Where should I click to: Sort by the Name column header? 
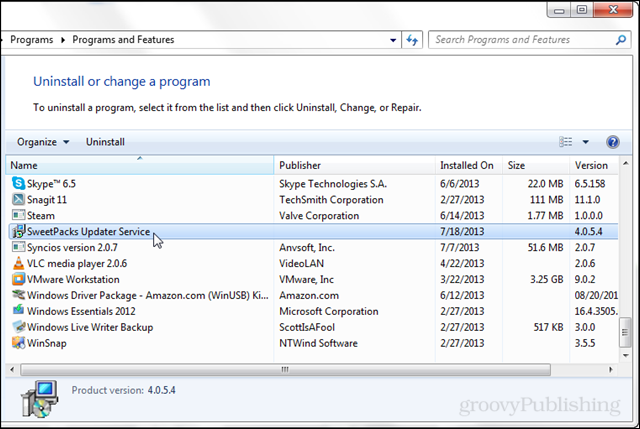(140, 165)
